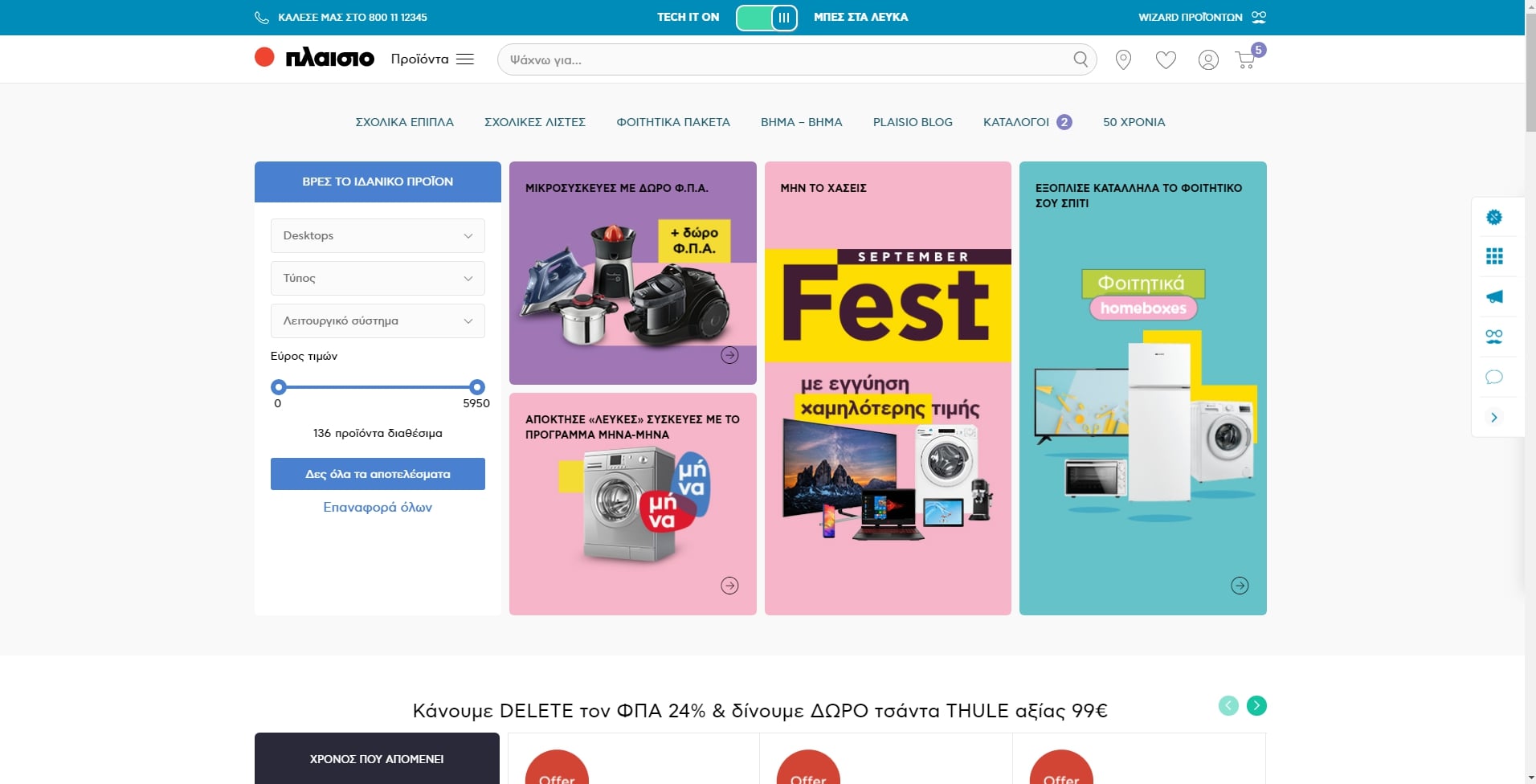Open the Προϊόντα hamburger menu
Screen dimensions: 1536x784
point(432,59)
